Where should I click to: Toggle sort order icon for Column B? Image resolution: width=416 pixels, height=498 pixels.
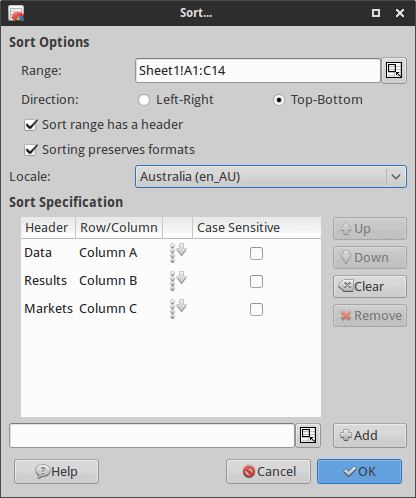tap(178, 281)
